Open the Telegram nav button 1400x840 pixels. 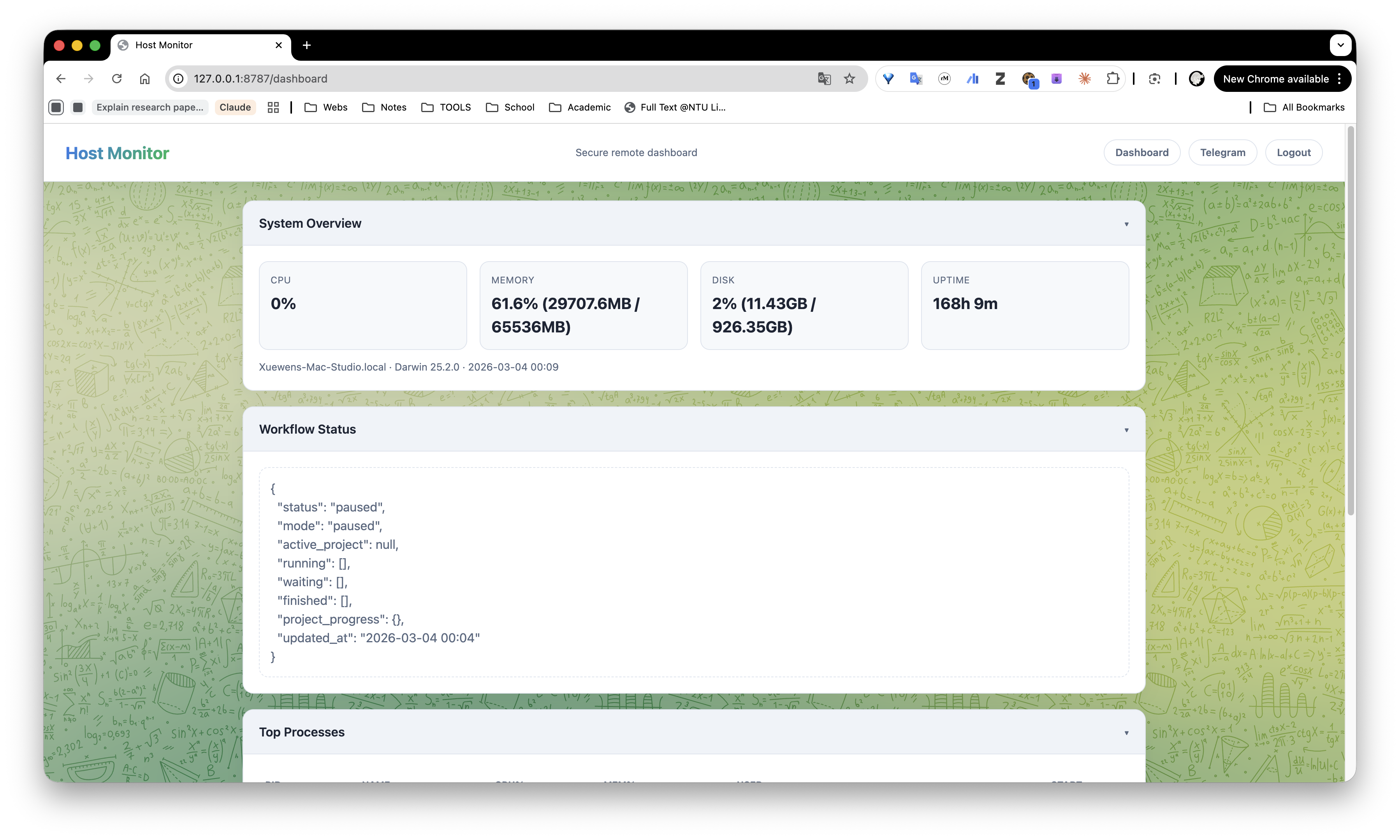(1222, 153)
